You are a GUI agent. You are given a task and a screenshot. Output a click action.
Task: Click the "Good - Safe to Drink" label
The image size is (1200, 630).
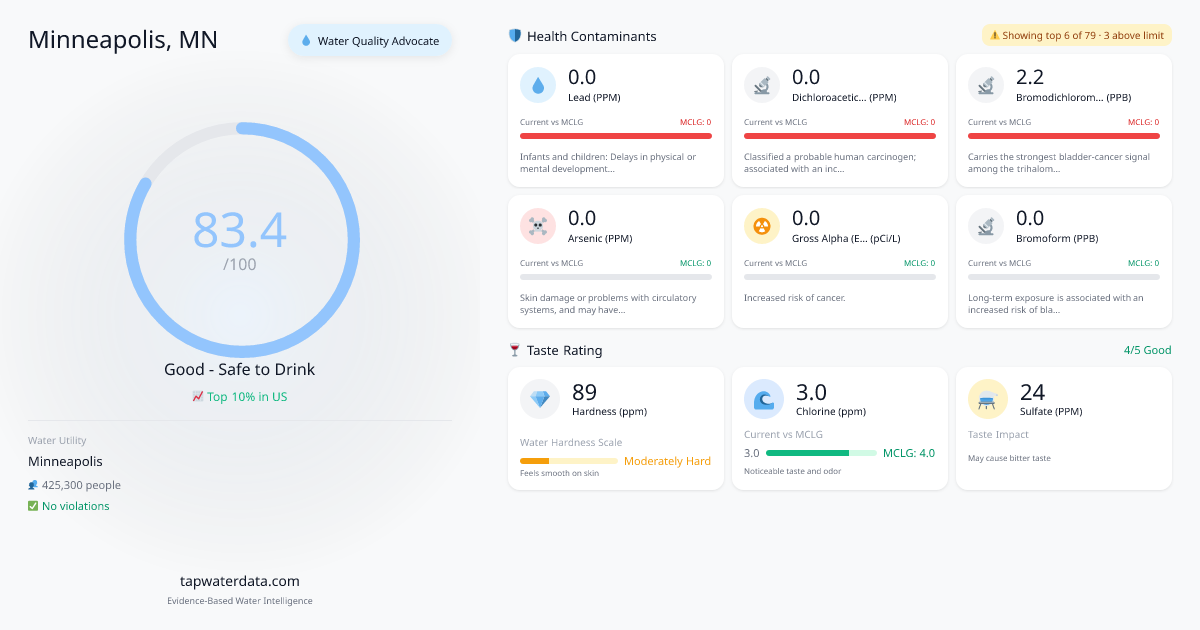pyautogui.click(x=240, y=369)
